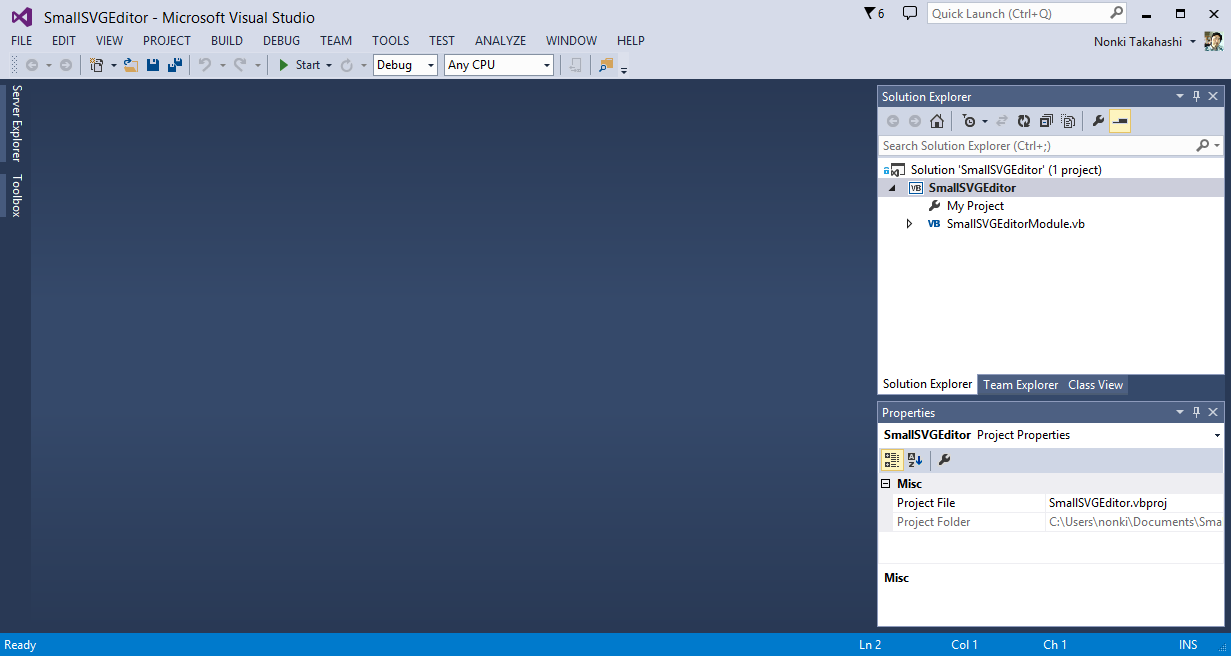Click the Undo arrow icon
This screenshot has height=656, width=1231.
tap(204, 65)
